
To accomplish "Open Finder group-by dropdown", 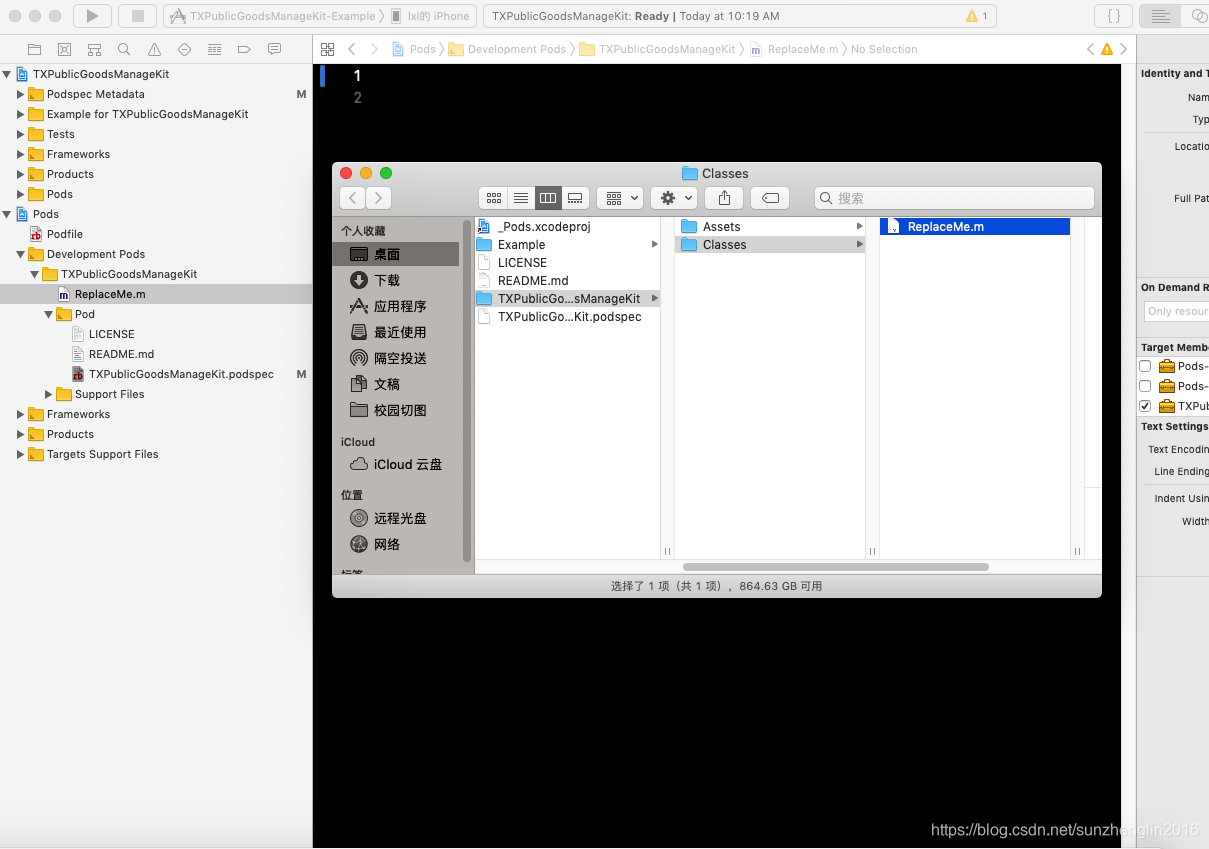I will pyautogui.click(x=619, y=198).
